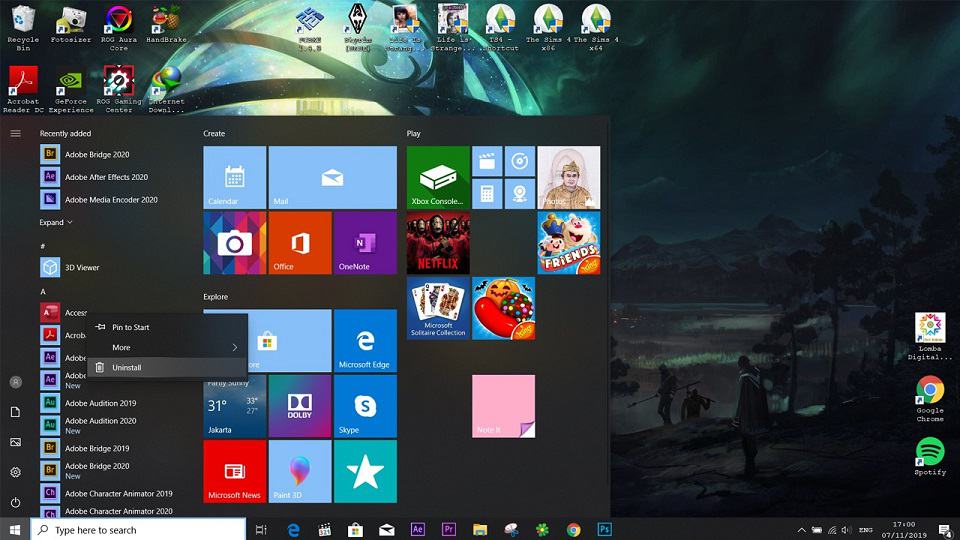The width and height of the screenshot is (960, 540).
Task: Select the Recycle Bin desktop icon
Action: [x=23, y=28]
